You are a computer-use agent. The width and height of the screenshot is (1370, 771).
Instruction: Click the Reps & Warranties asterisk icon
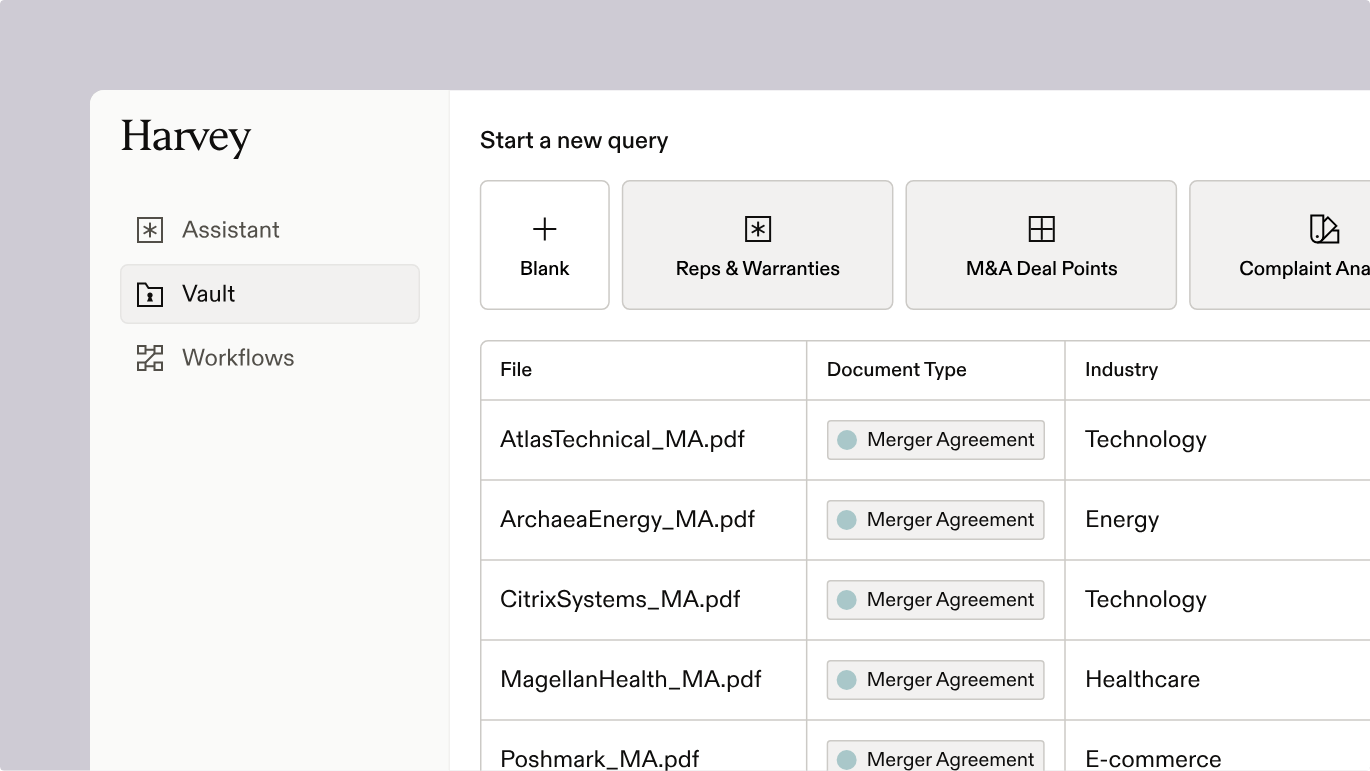tap(758, 229)
